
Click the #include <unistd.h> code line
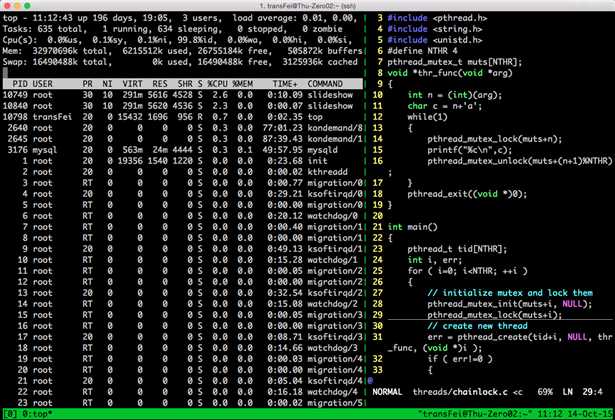[435, 40]
